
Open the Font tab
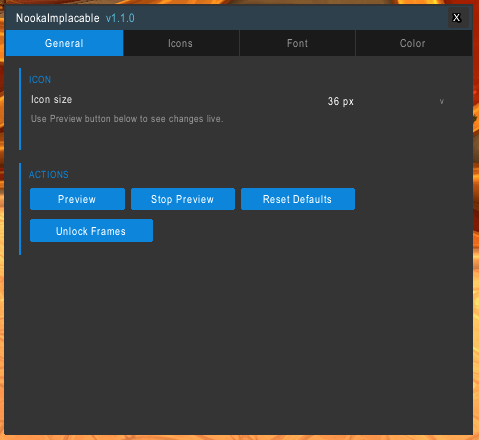(297, 43)
